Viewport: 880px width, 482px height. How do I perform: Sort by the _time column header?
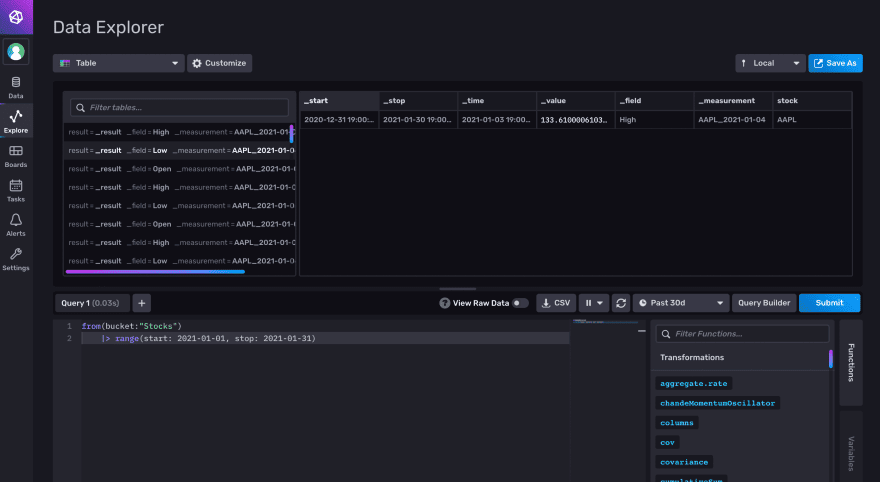pyautogui.click(x=497, y=101)
